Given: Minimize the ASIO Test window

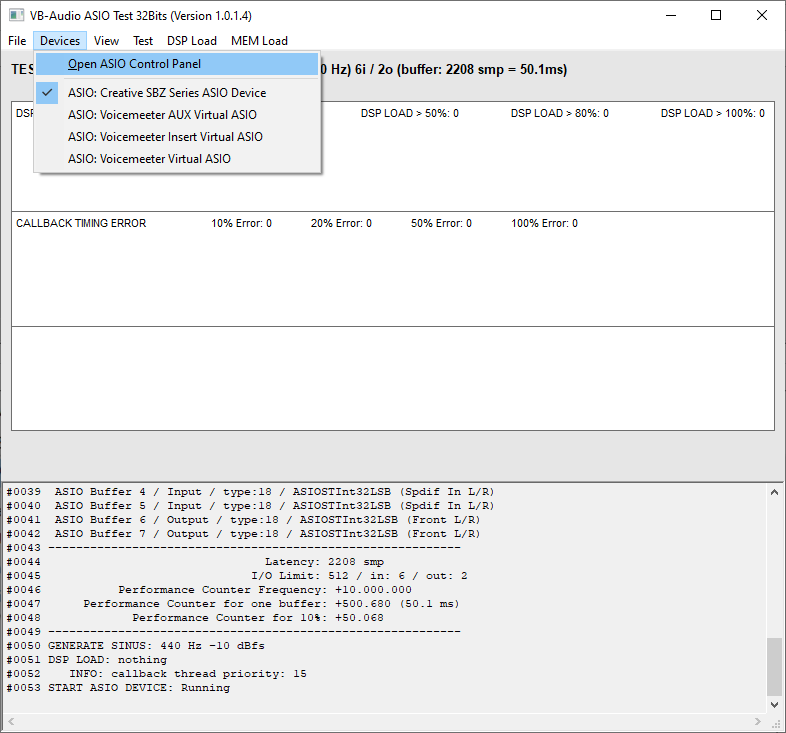Looking at the screenshot, I should (671, 16).
